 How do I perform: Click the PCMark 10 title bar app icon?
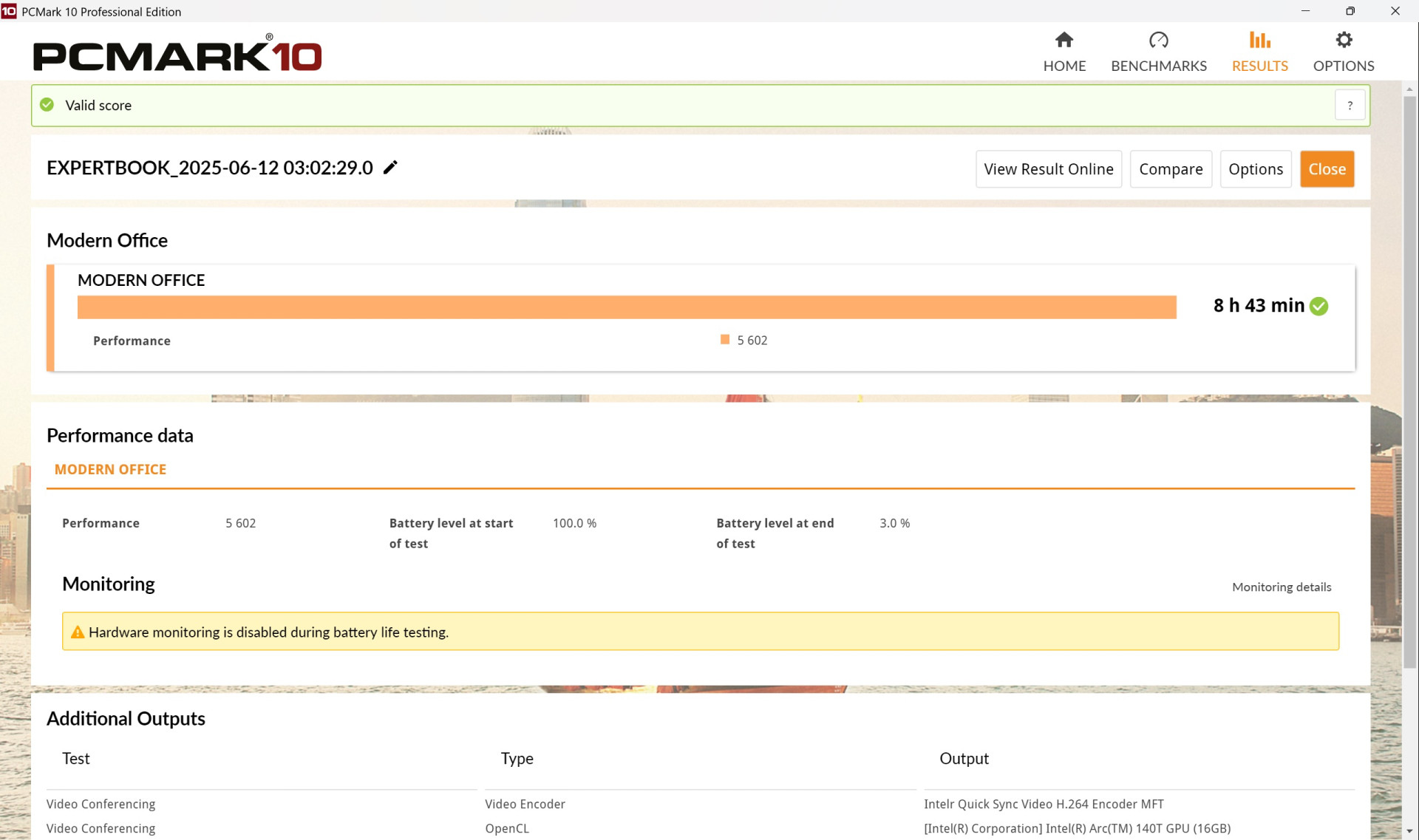(x=9, y=11)
